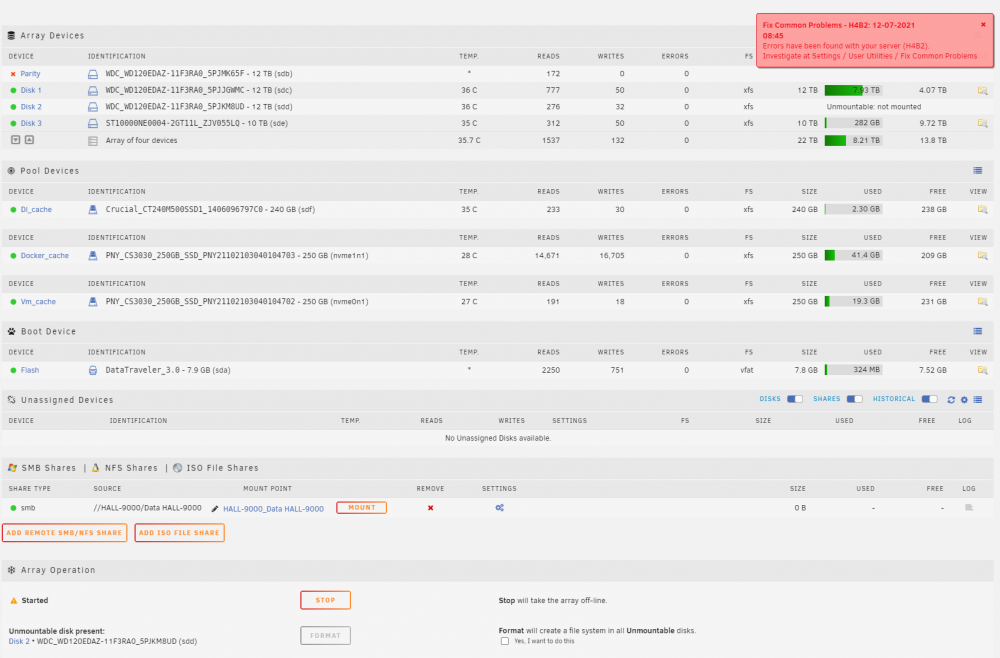This screenshot has height=658, width=1000.
Task: Open Disk 2 link under Unmountable disk present
Action: click(x=18, y=641)
